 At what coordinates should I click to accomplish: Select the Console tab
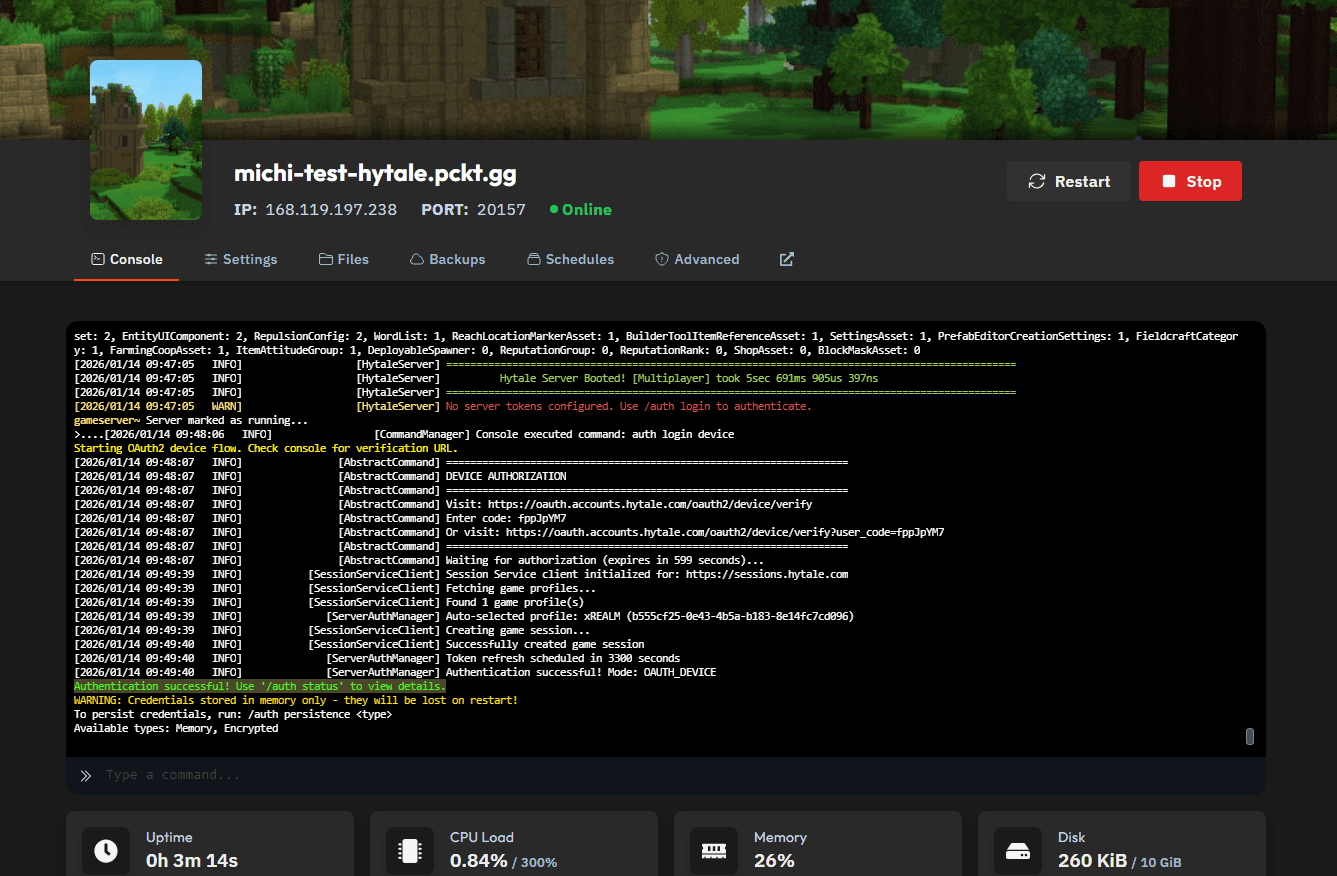click(126, 259)
